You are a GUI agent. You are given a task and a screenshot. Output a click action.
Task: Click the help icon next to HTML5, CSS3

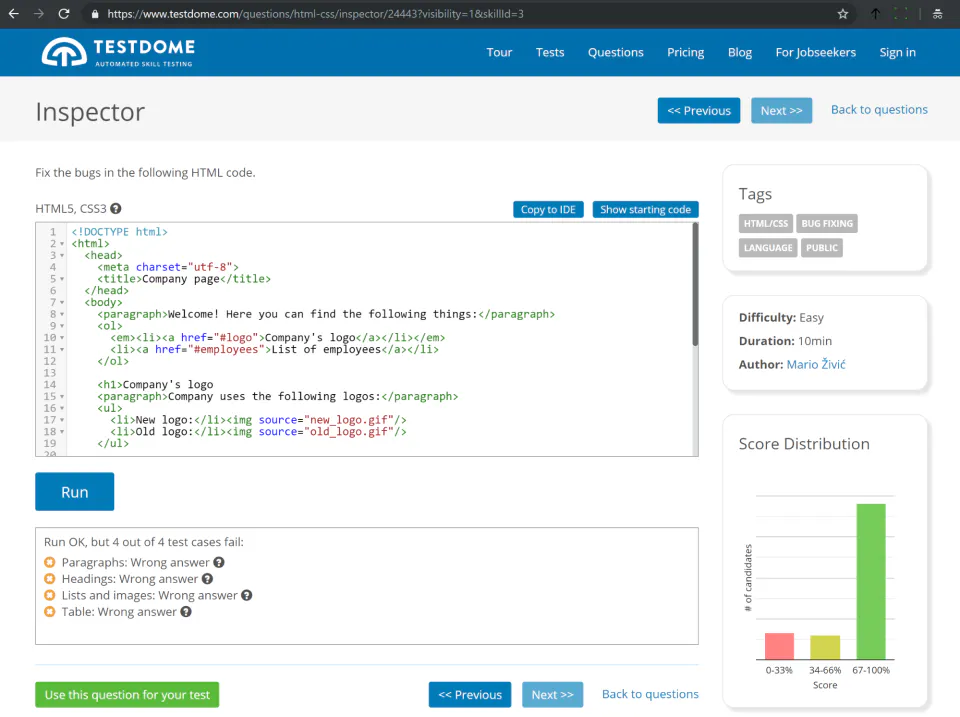coord(116,209)
